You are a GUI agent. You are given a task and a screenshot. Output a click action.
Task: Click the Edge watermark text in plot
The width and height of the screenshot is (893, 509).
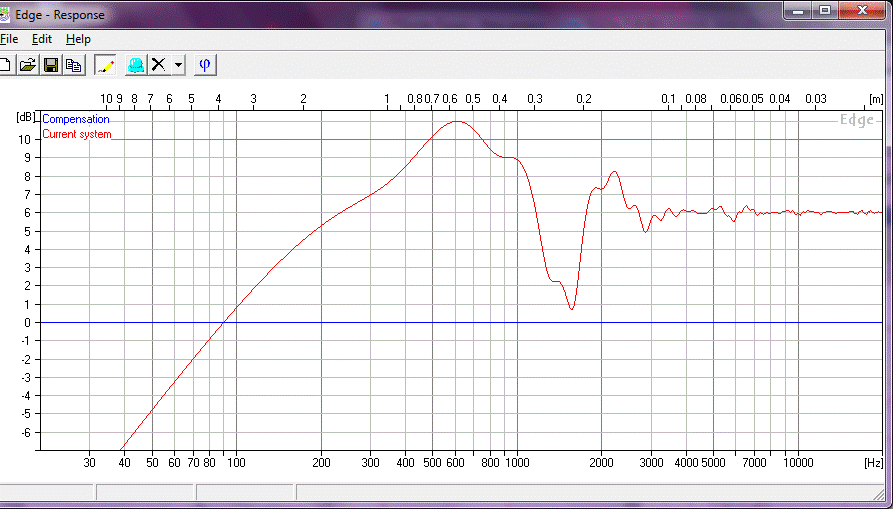(x=857, y=120)
